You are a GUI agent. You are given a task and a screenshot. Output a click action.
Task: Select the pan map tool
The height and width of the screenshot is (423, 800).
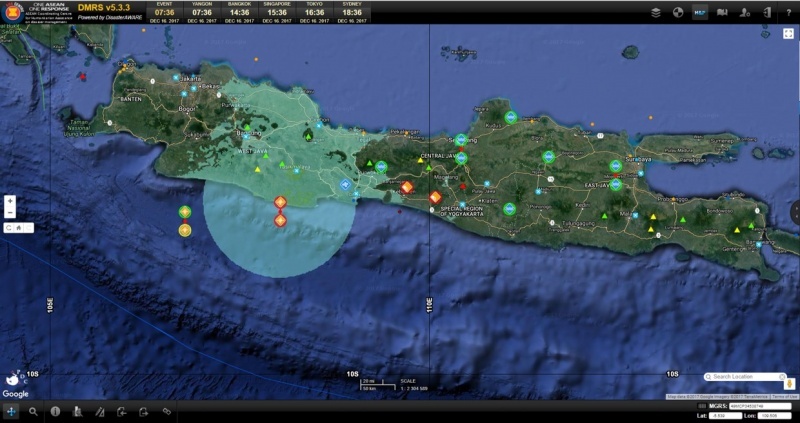point(11,411)
